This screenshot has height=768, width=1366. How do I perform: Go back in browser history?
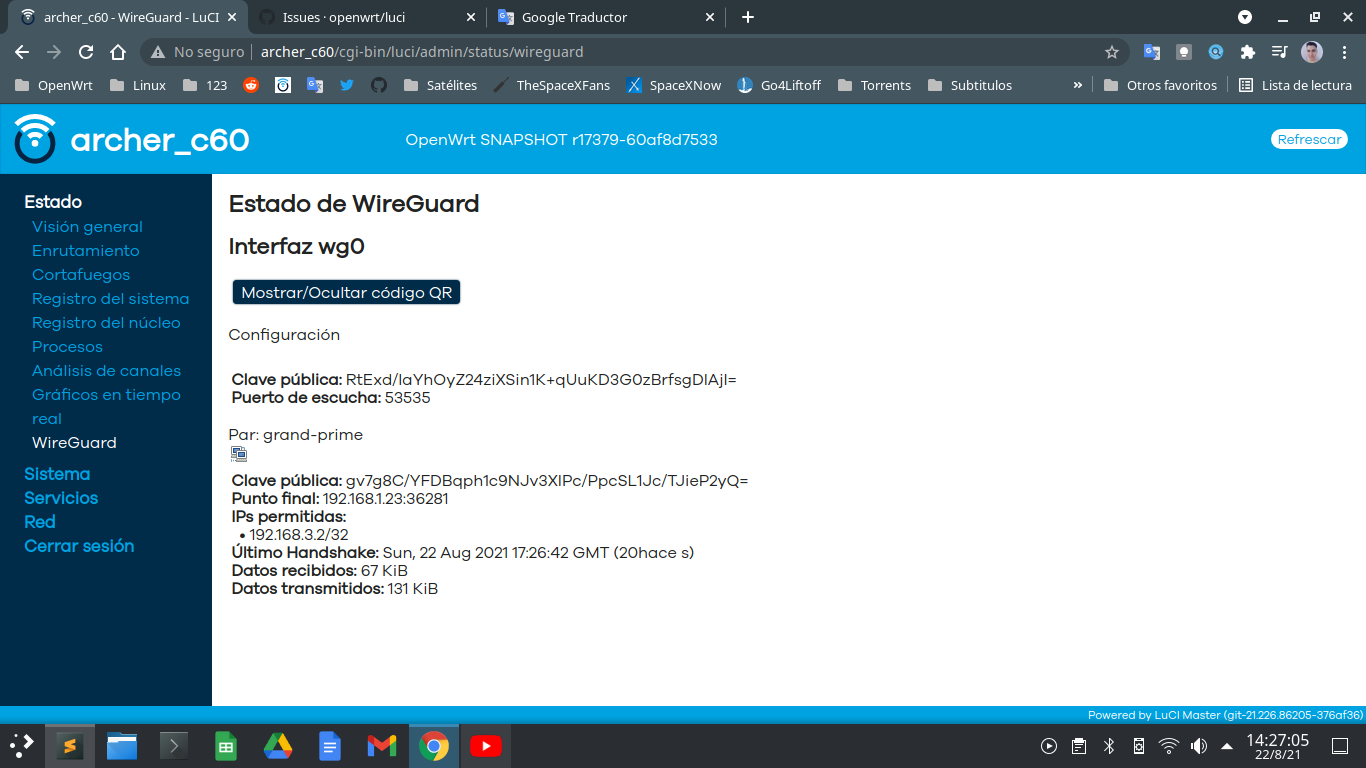(x=22, y=52)
